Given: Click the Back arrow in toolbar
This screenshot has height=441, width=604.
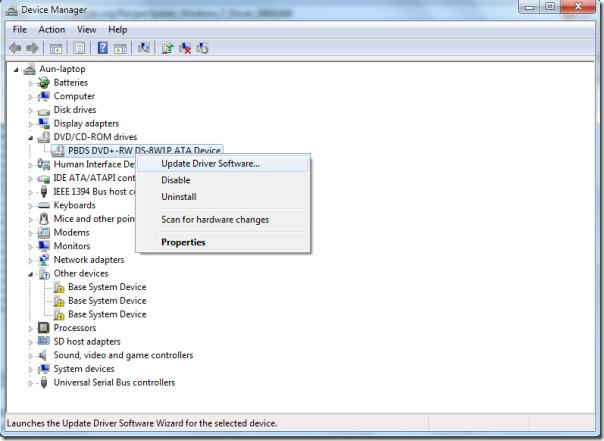Looking at the screenshot, I should click(x=15, y=48).
